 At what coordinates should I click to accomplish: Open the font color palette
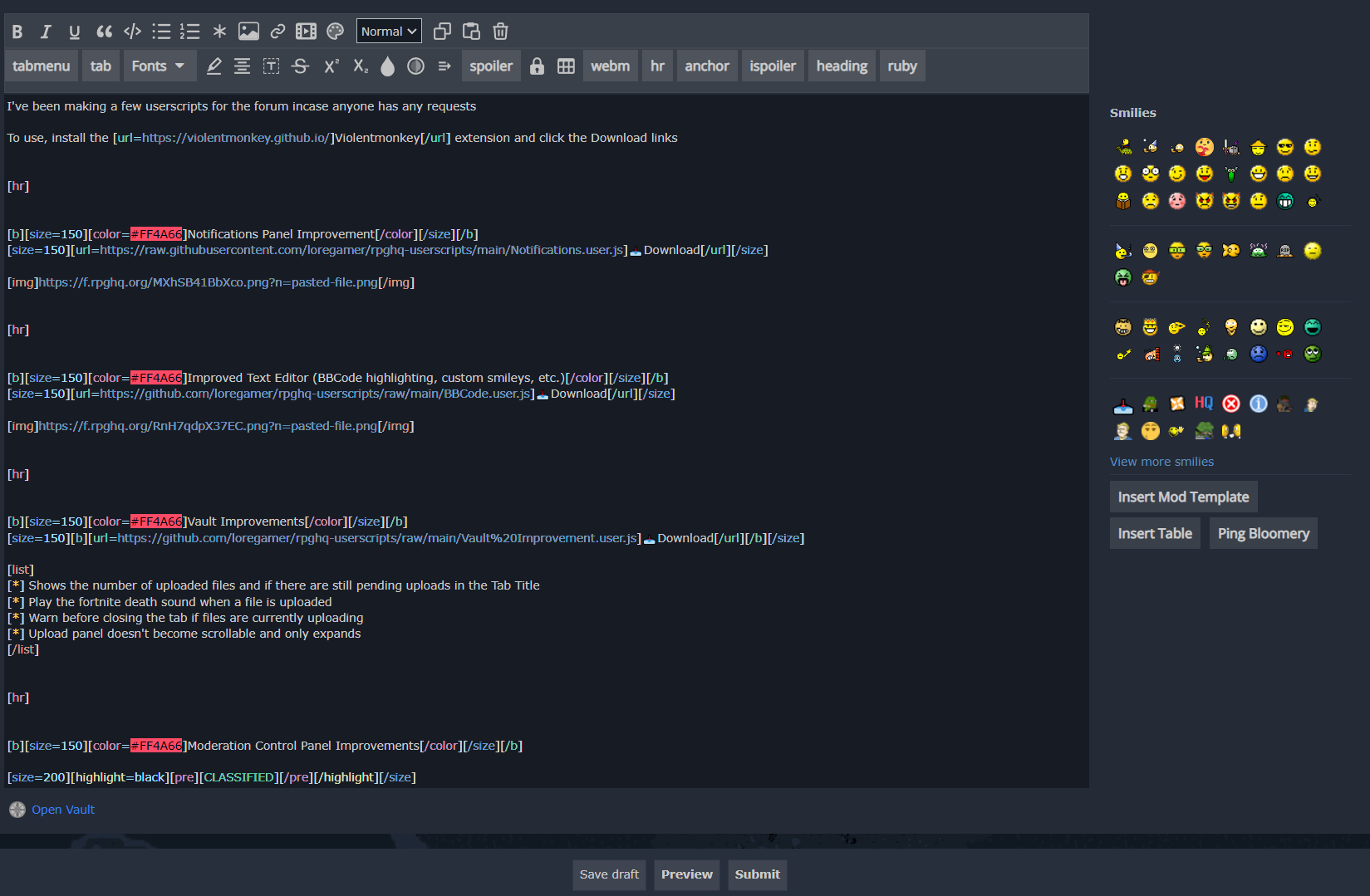[x=335, y=32]
